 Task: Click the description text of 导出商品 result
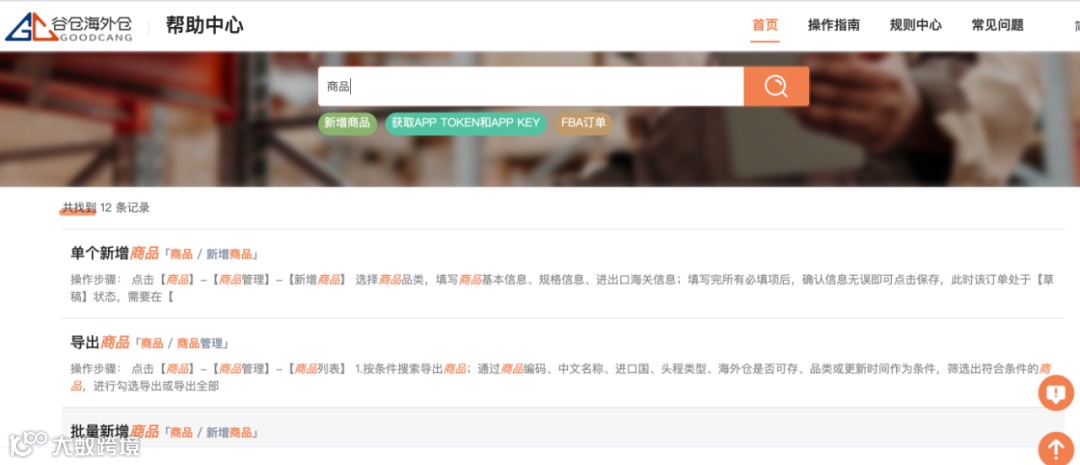tap(561, 378)
